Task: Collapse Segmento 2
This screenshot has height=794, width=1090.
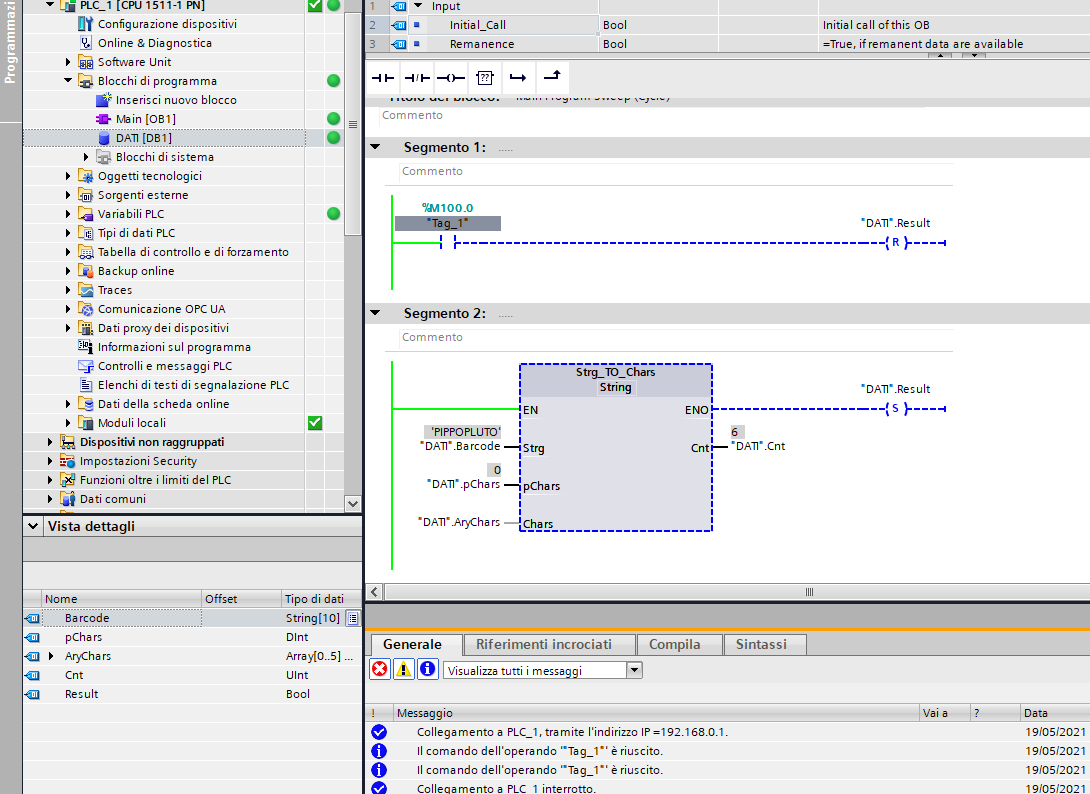Action: [375, 314]
